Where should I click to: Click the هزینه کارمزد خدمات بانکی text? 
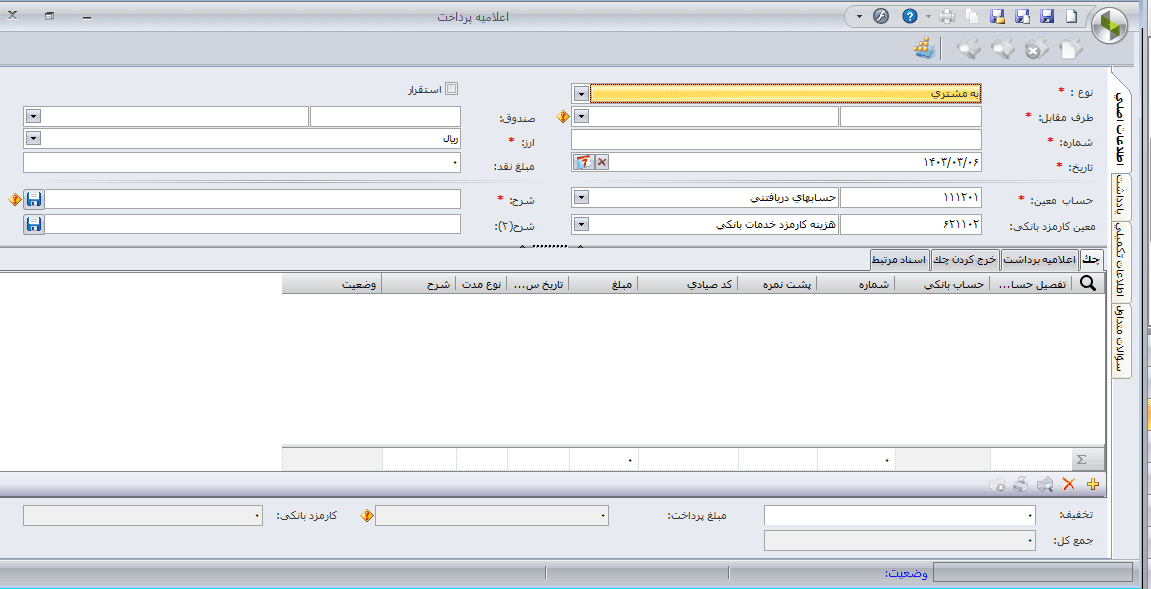click(774, 225)
